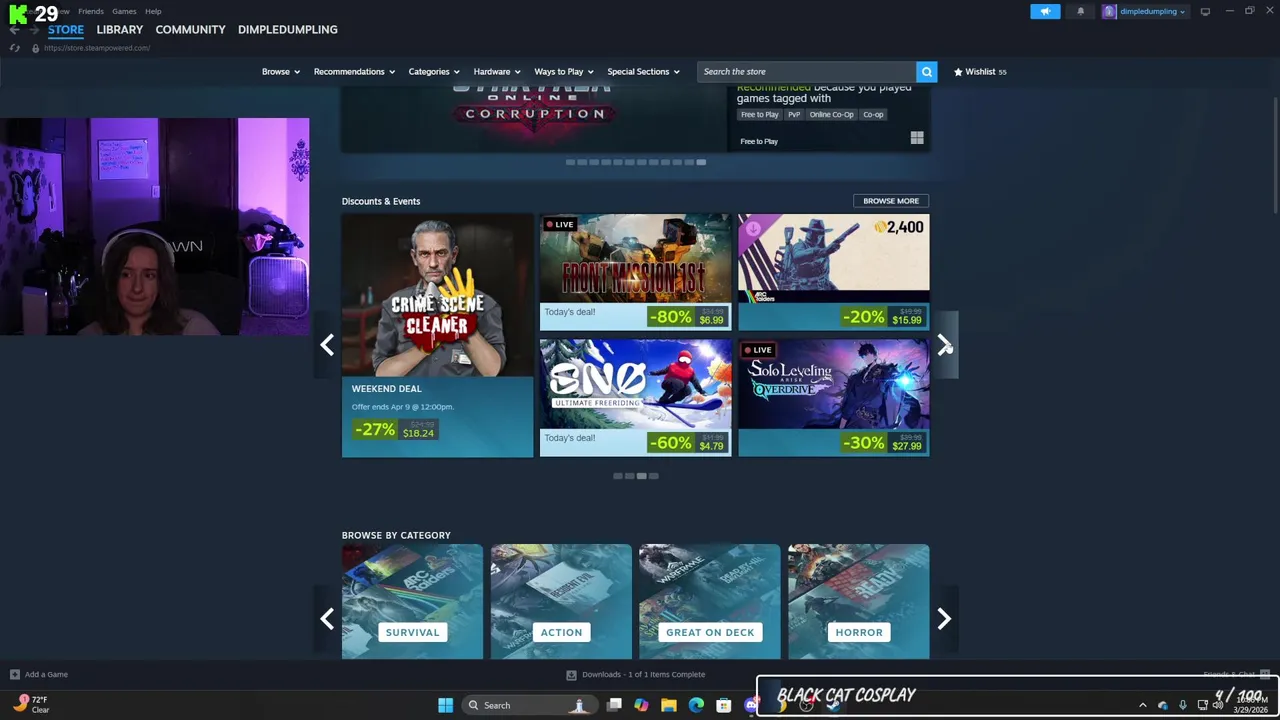The width and height of the screenshot is (1280, 720).
Task: Open Discord from the taskbar
Action: click(x=751, y=705)
